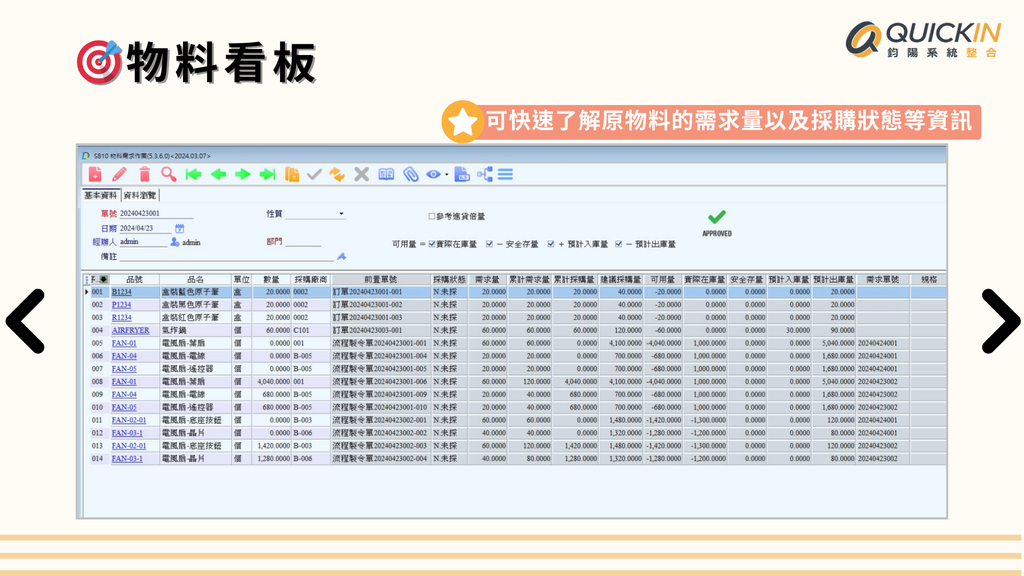This screenshot has width=1024, height=576.
Task: Select quantity cell 1,420.0000
Action: [x=272, y=446]
